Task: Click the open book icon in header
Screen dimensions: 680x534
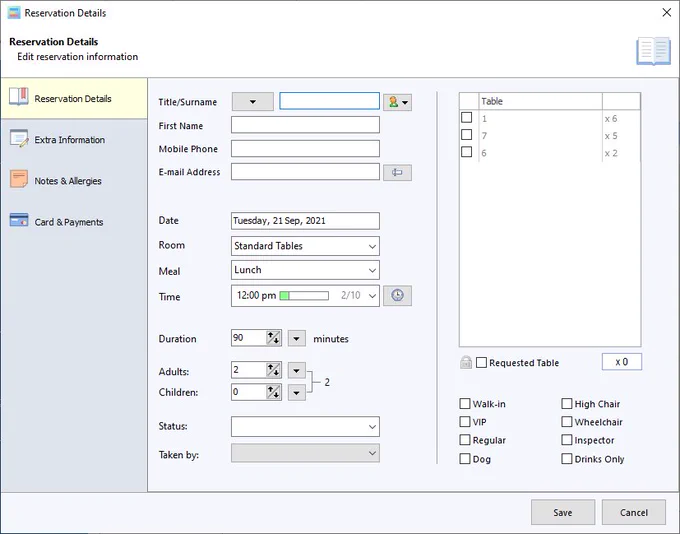Action: (x=653, y=51)
